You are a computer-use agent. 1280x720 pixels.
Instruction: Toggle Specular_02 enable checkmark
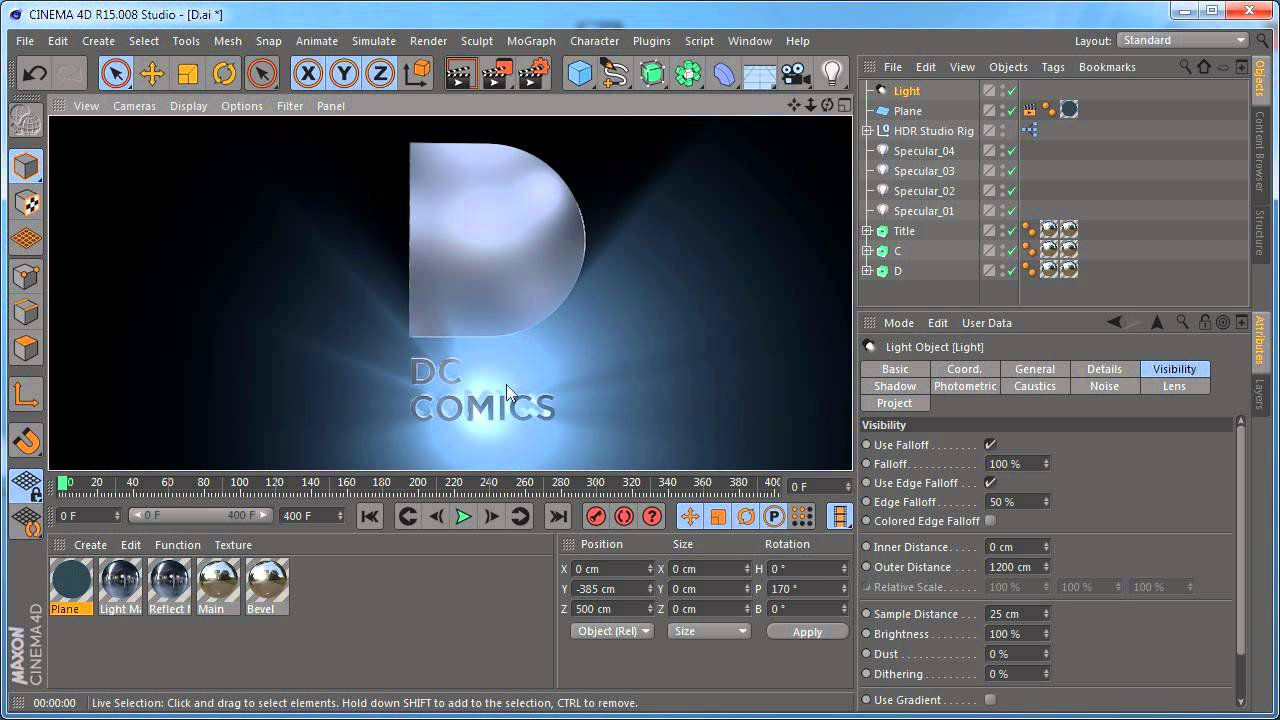[x=1012, y=191]
